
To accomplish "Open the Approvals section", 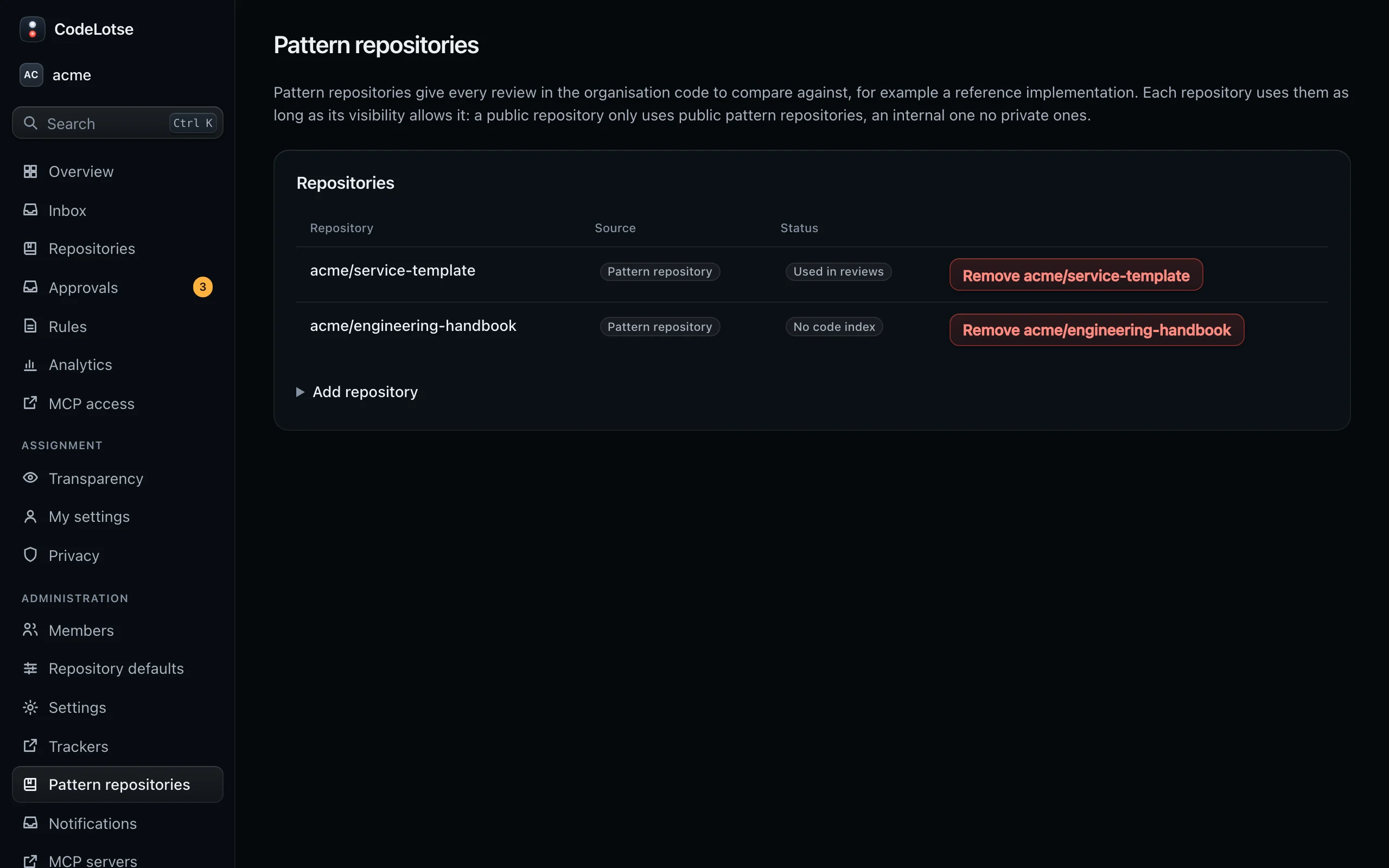I will [x=118, y=288].
